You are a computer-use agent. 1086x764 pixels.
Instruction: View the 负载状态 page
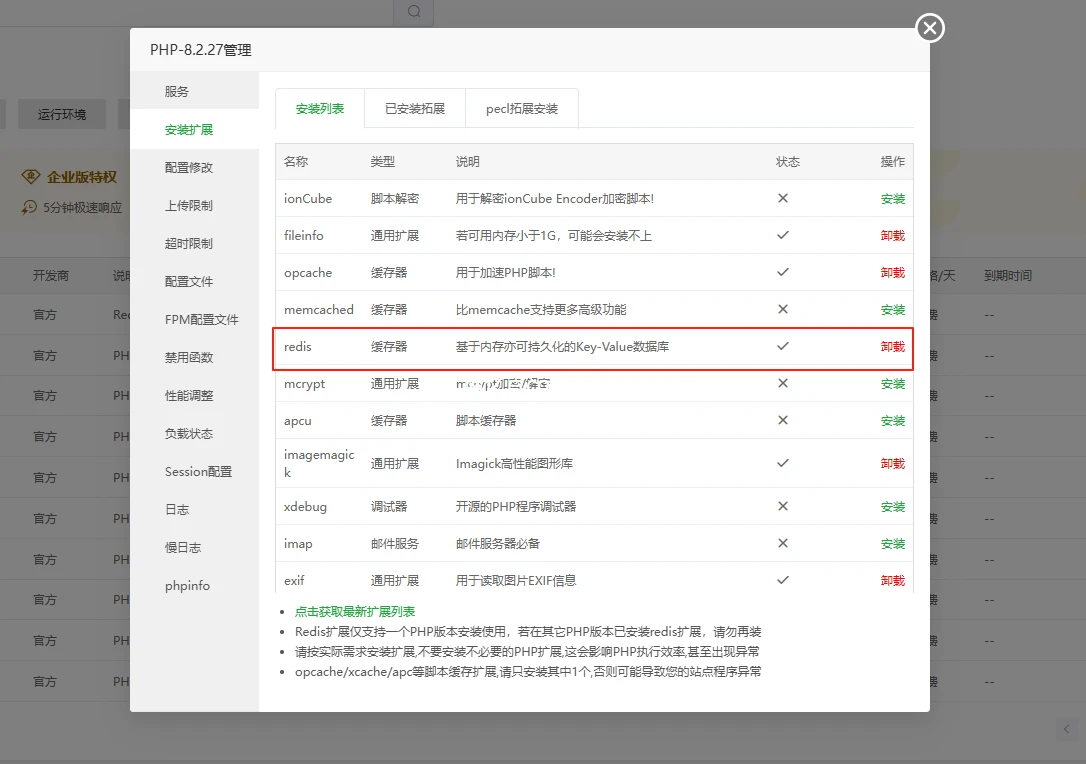coord(184,433)
